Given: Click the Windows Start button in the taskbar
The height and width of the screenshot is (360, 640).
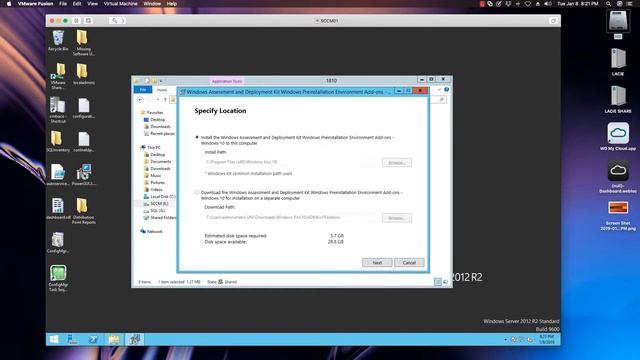Looking at the screenshot, I should tap(54, 339).
